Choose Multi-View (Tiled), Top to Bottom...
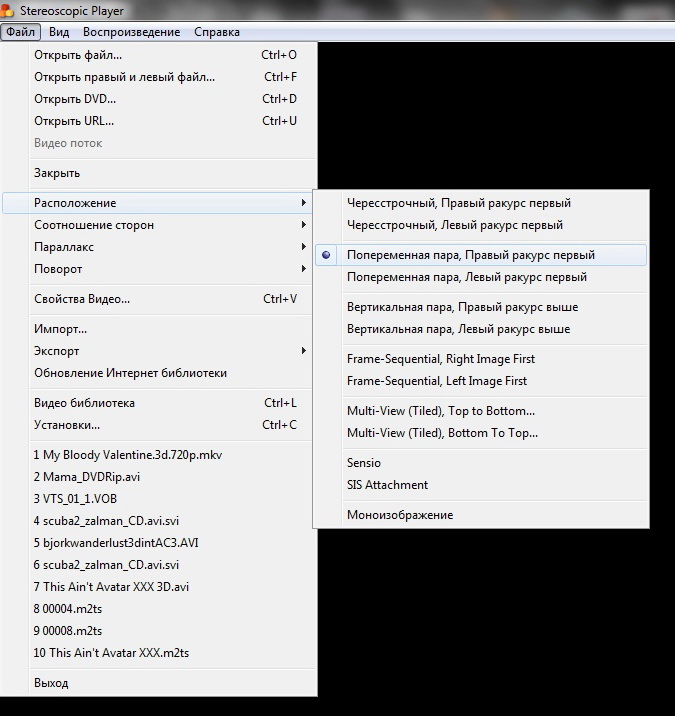This screenshot has height=716, width=675. pyautogui.click(x=481, y=411)
